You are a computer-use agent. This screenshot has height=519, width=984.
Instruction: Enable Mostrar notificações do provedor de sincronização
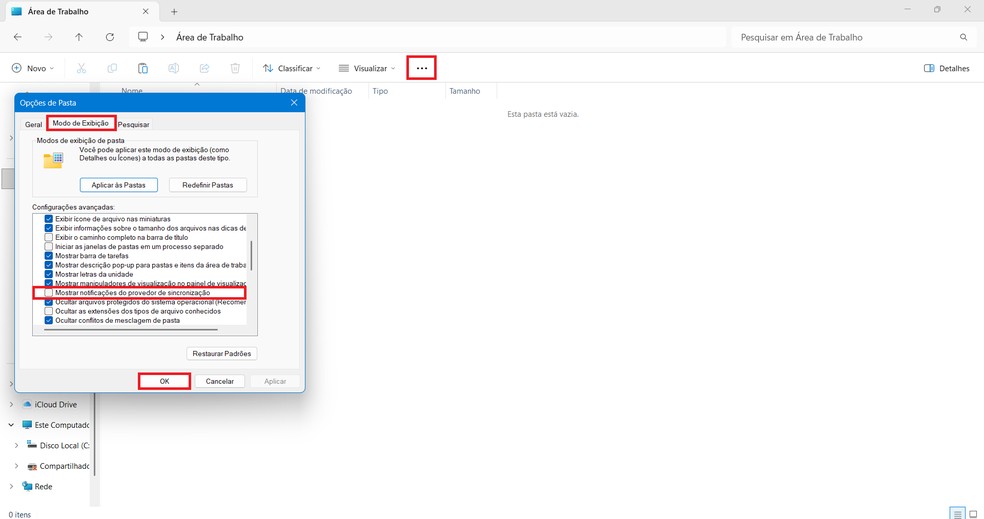click(x=49, y=293)
